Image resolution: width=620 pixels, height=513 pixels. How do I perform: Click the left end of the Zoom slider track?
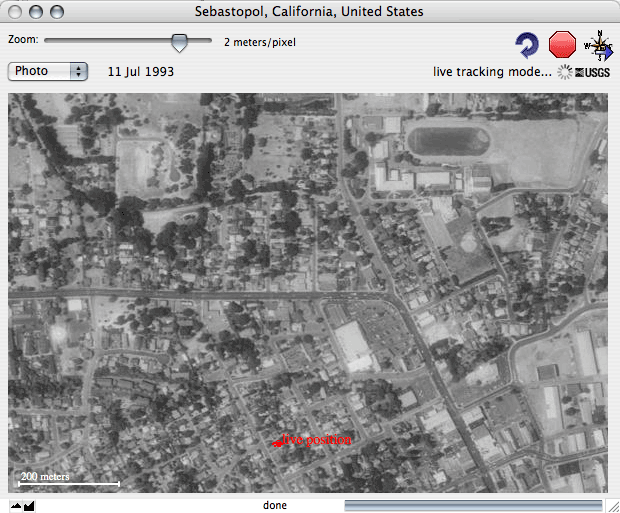point(48,42)
